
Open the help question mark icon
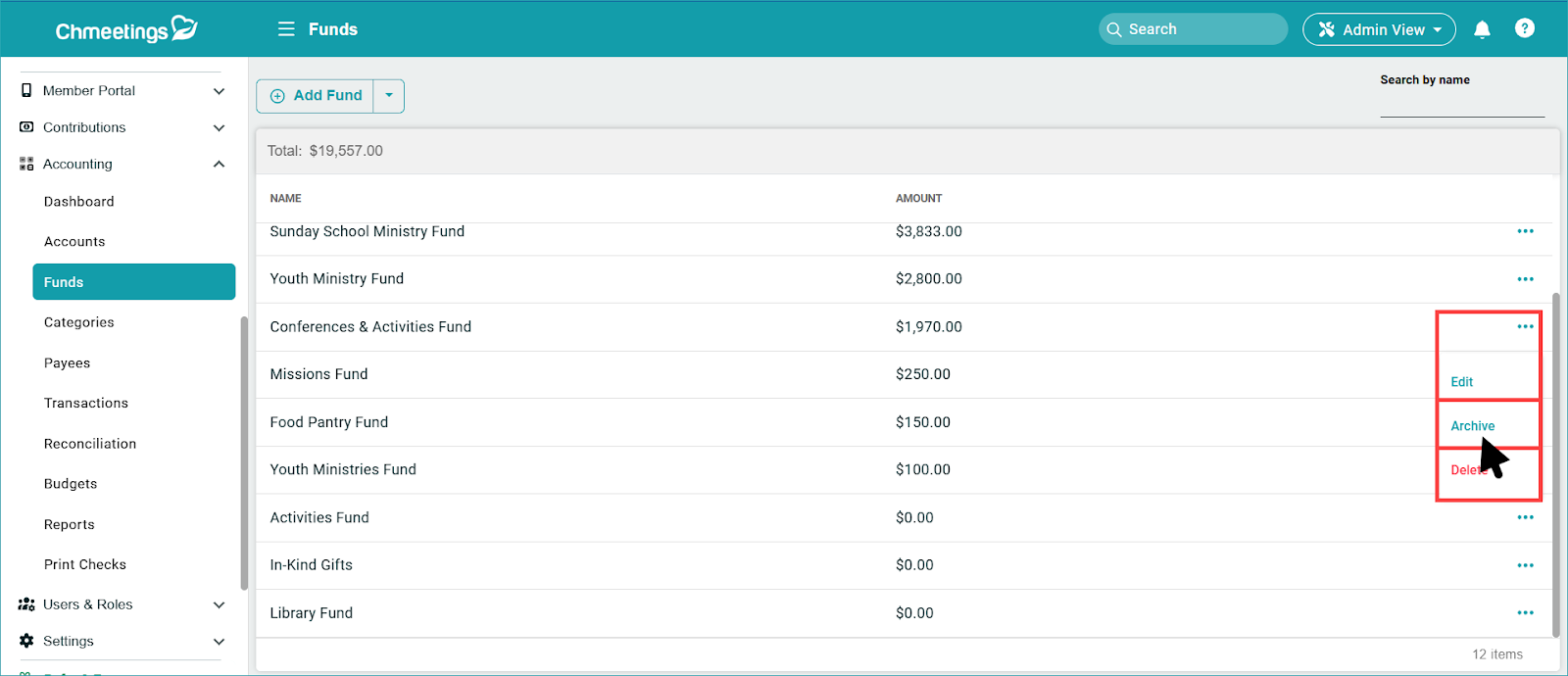pyautogui.click(x=1524, y=28)
